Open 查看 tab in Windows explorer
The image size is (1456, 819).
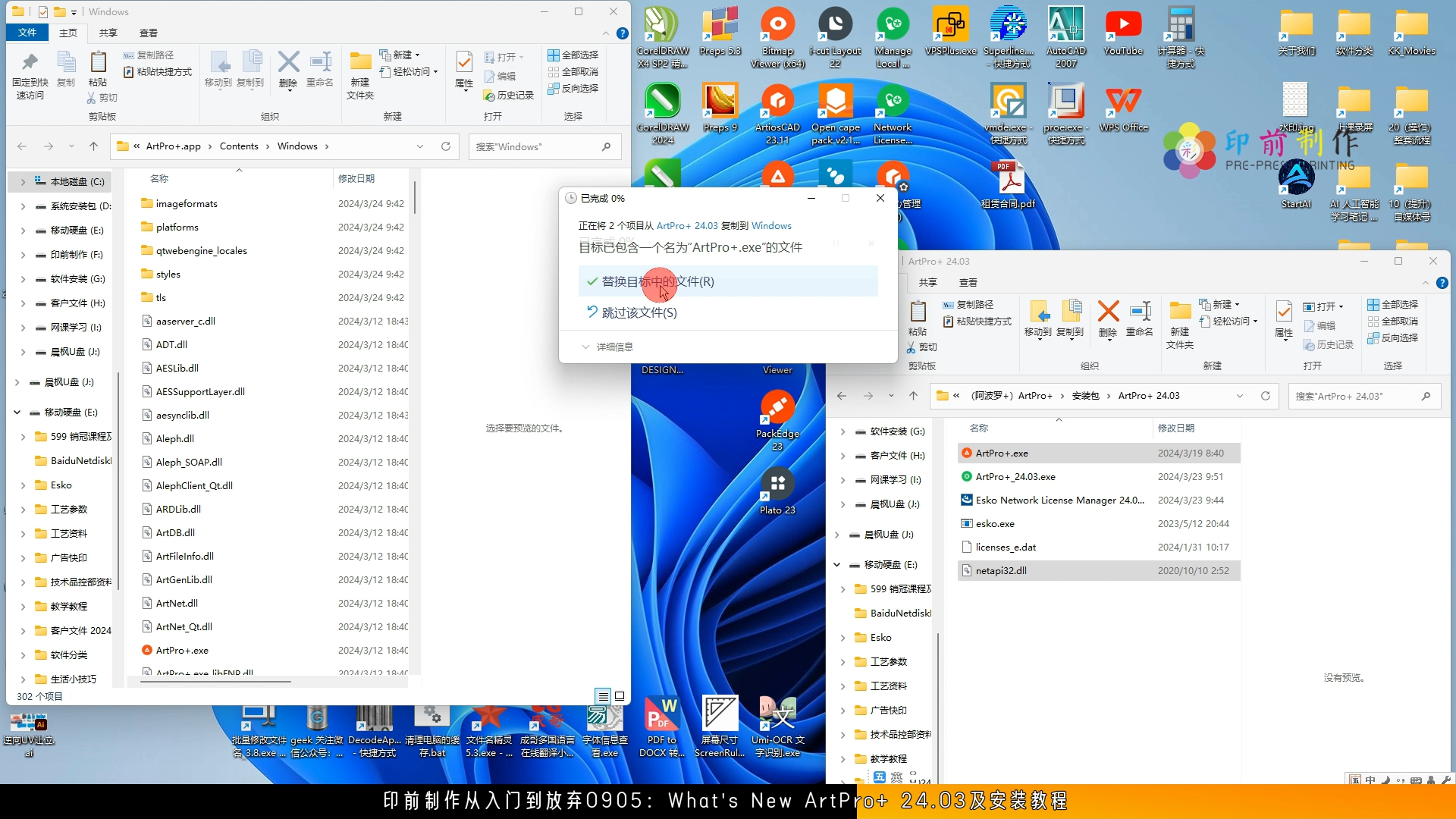(149, 33)
